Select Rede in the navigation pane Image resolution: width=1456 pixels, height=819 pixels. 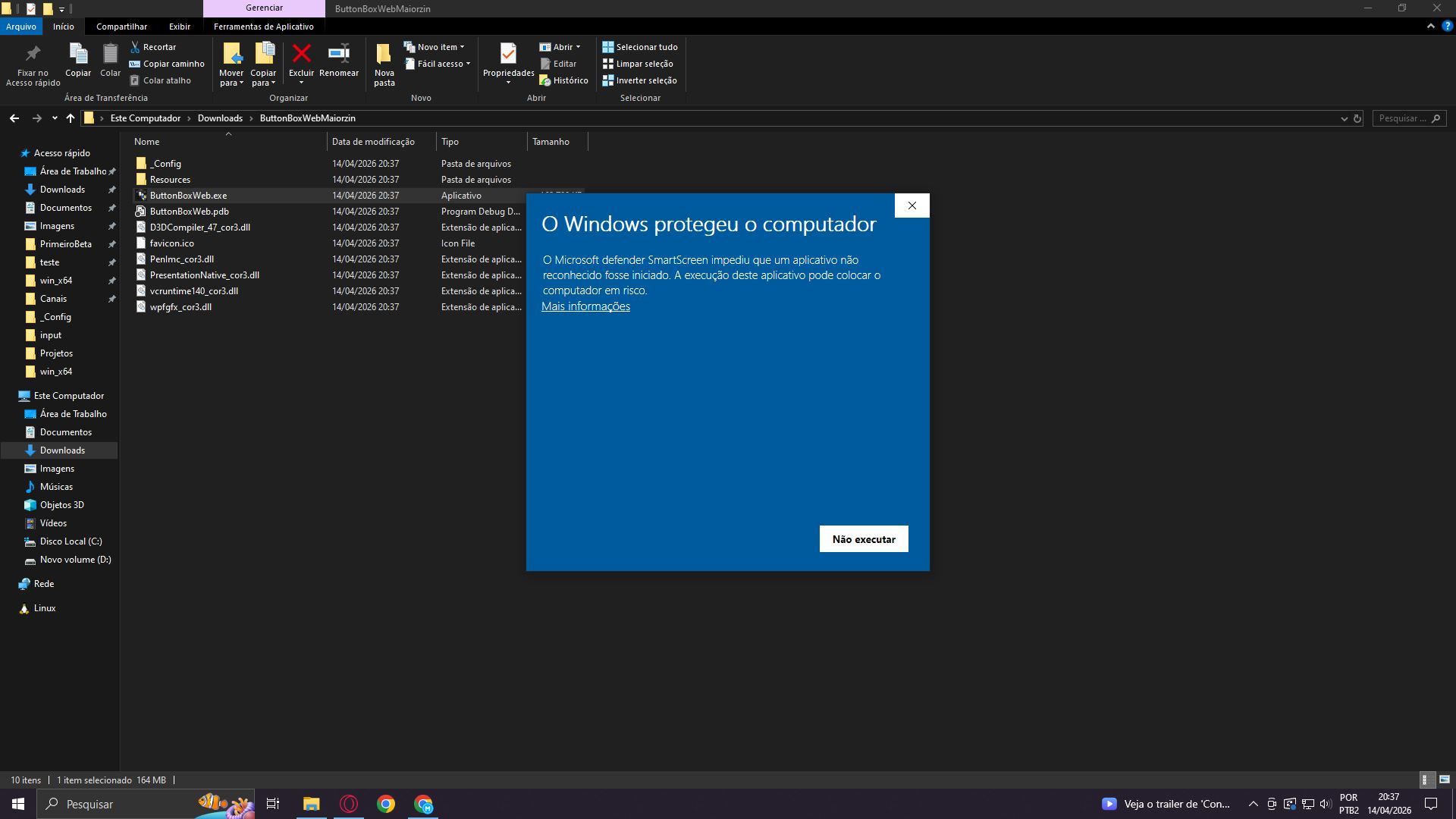[44, 584]
